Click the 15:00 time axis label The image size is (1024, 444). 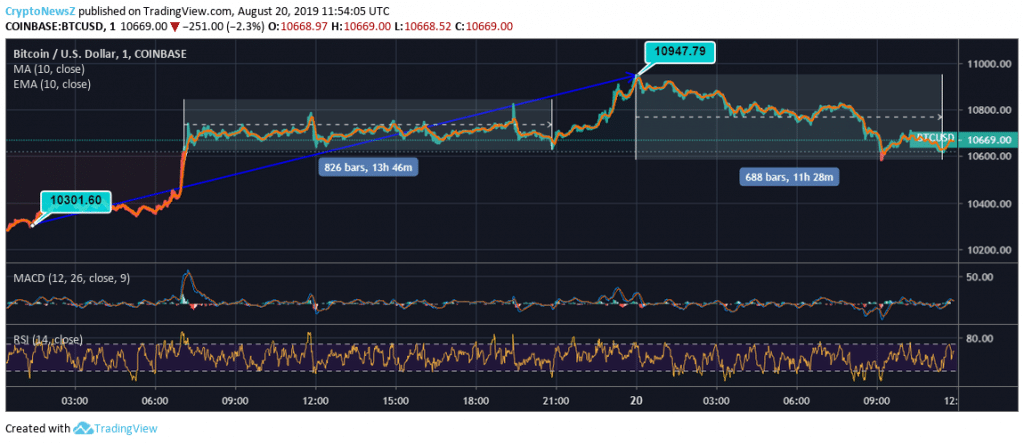(396, 400)
